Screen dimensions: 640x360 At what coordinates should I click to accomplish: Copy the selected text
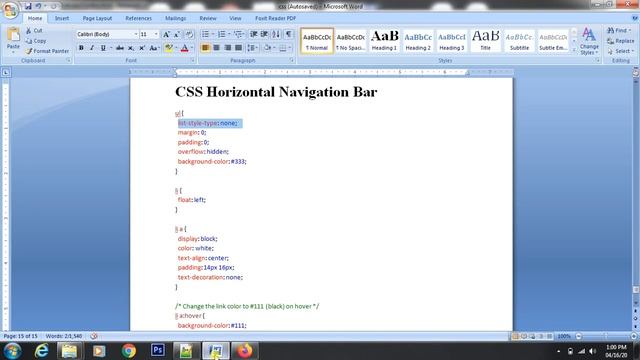[x=36, y=41]
